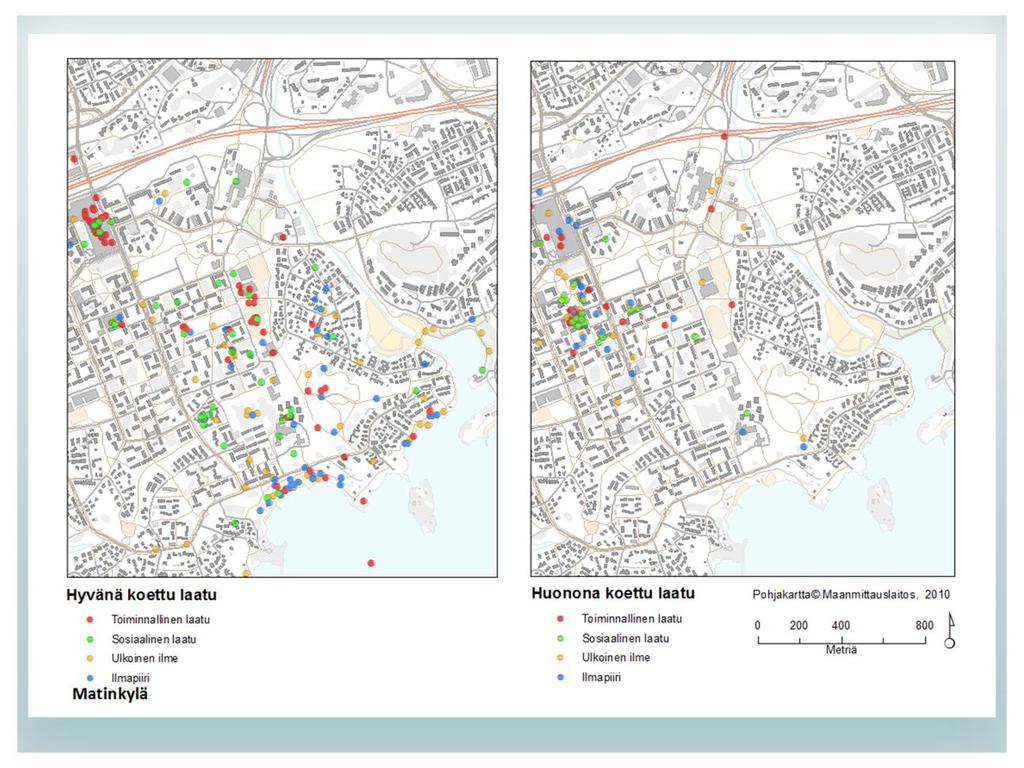
Task: Click the green dot beside Sosiaalinen laatu under 'Huonona koettu laatu'
Action: 560,638
